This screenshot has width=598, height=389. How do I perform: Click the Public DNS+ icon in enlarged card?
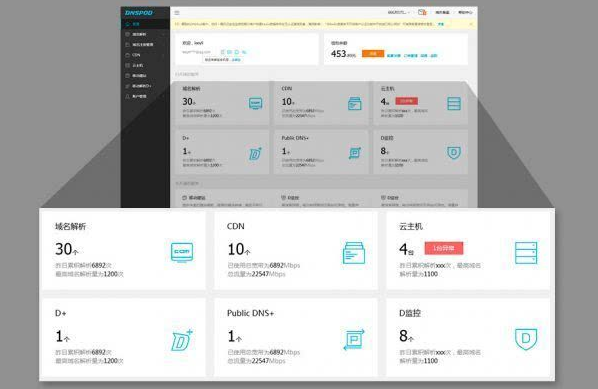pyautogui.click(x=354, y=339)
